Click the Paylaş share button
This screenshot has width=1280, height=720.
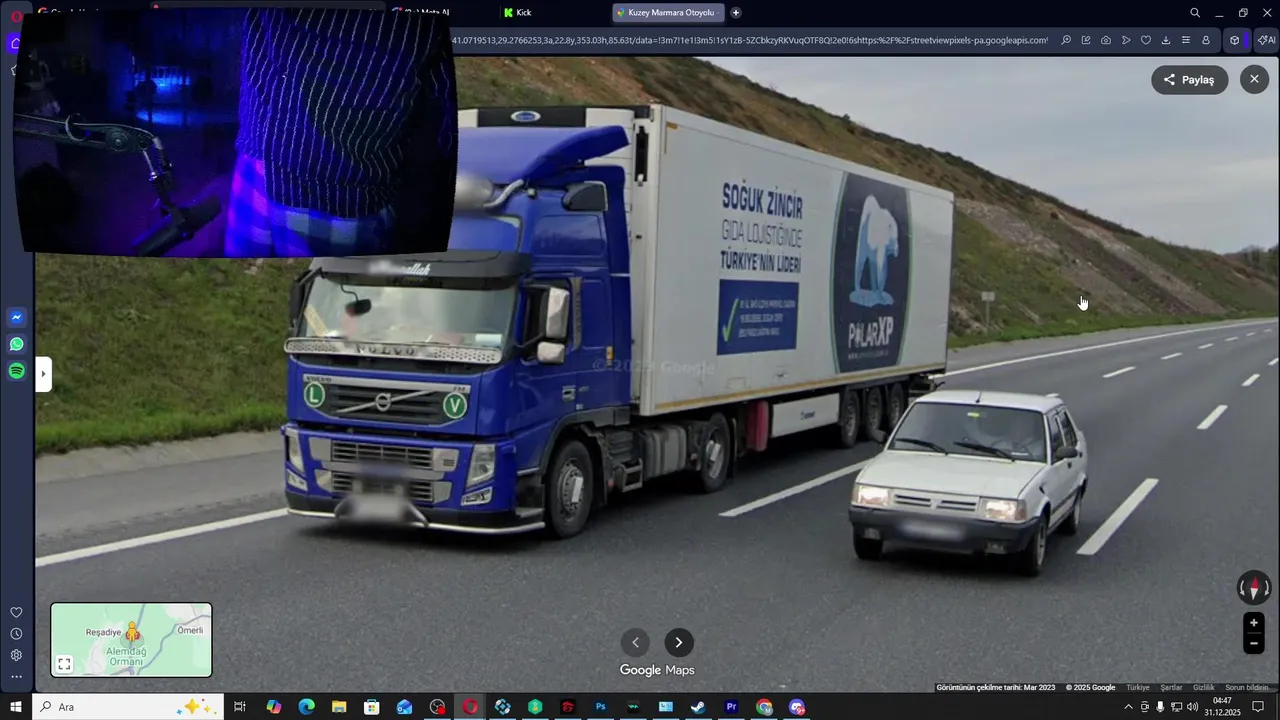click(1189, 80)
